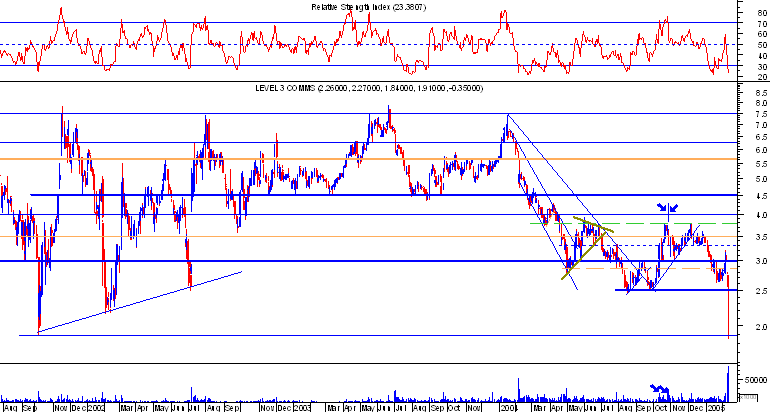Click the 4.5 price axis label
The image size is (770, 412).
click(762, 196)
